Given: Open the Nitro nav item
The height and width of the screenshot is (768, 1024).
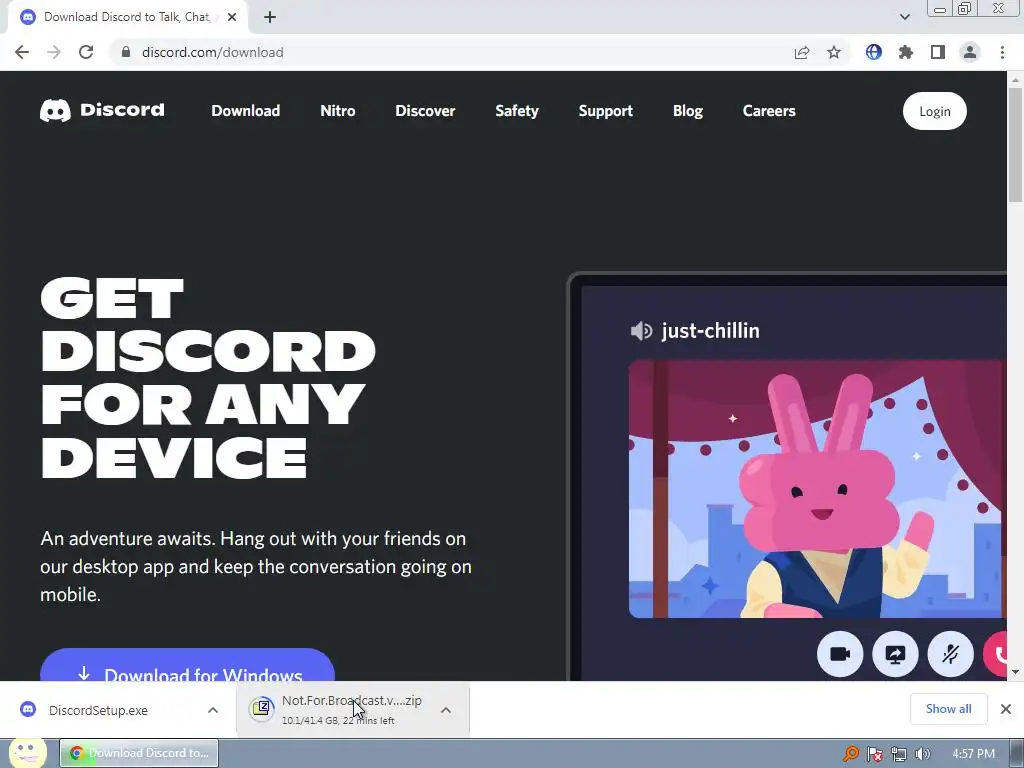Looking at the screenshot, I should coord(338,111).
